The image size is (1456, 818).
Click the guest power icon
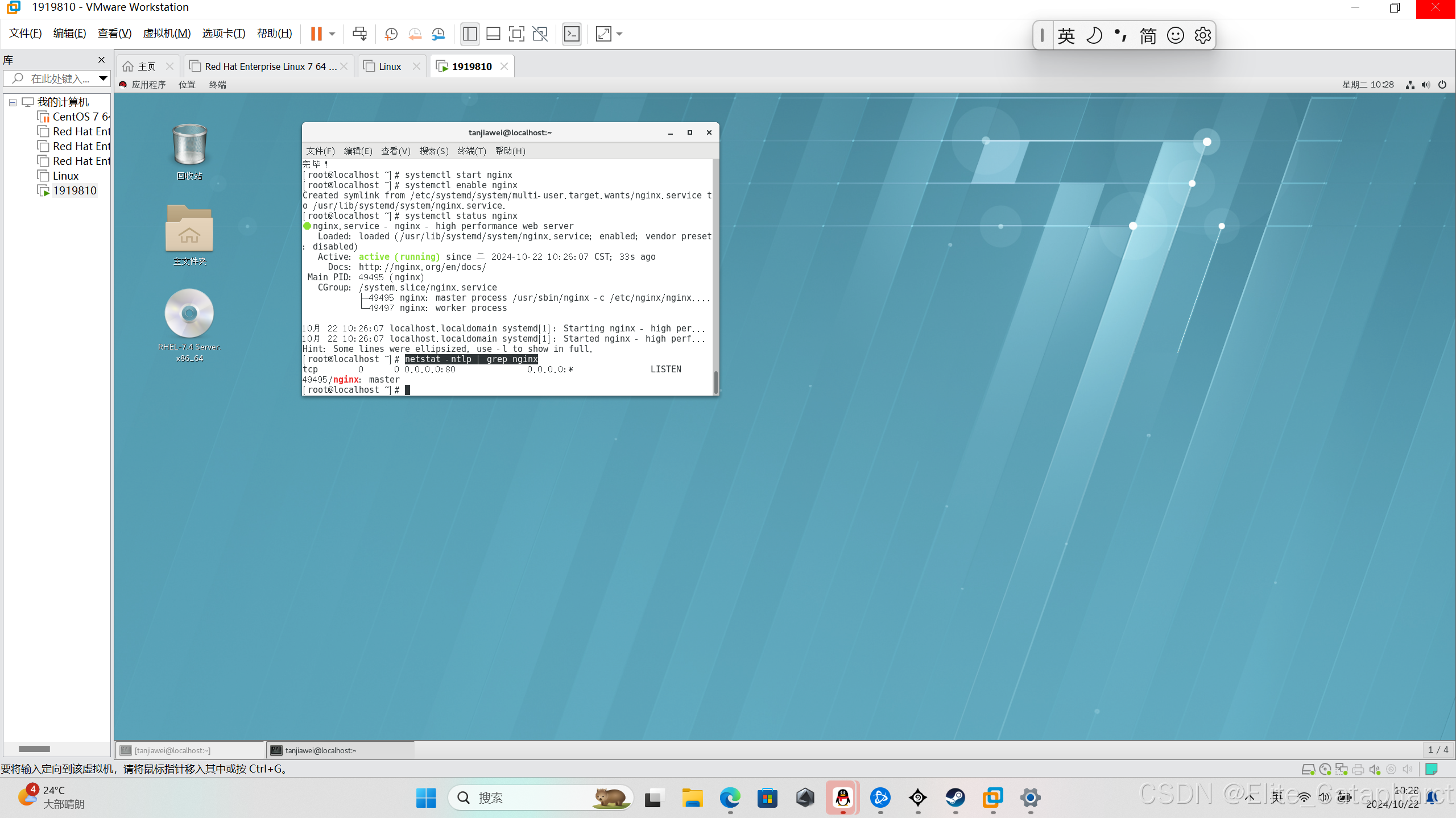[1442, 85]
